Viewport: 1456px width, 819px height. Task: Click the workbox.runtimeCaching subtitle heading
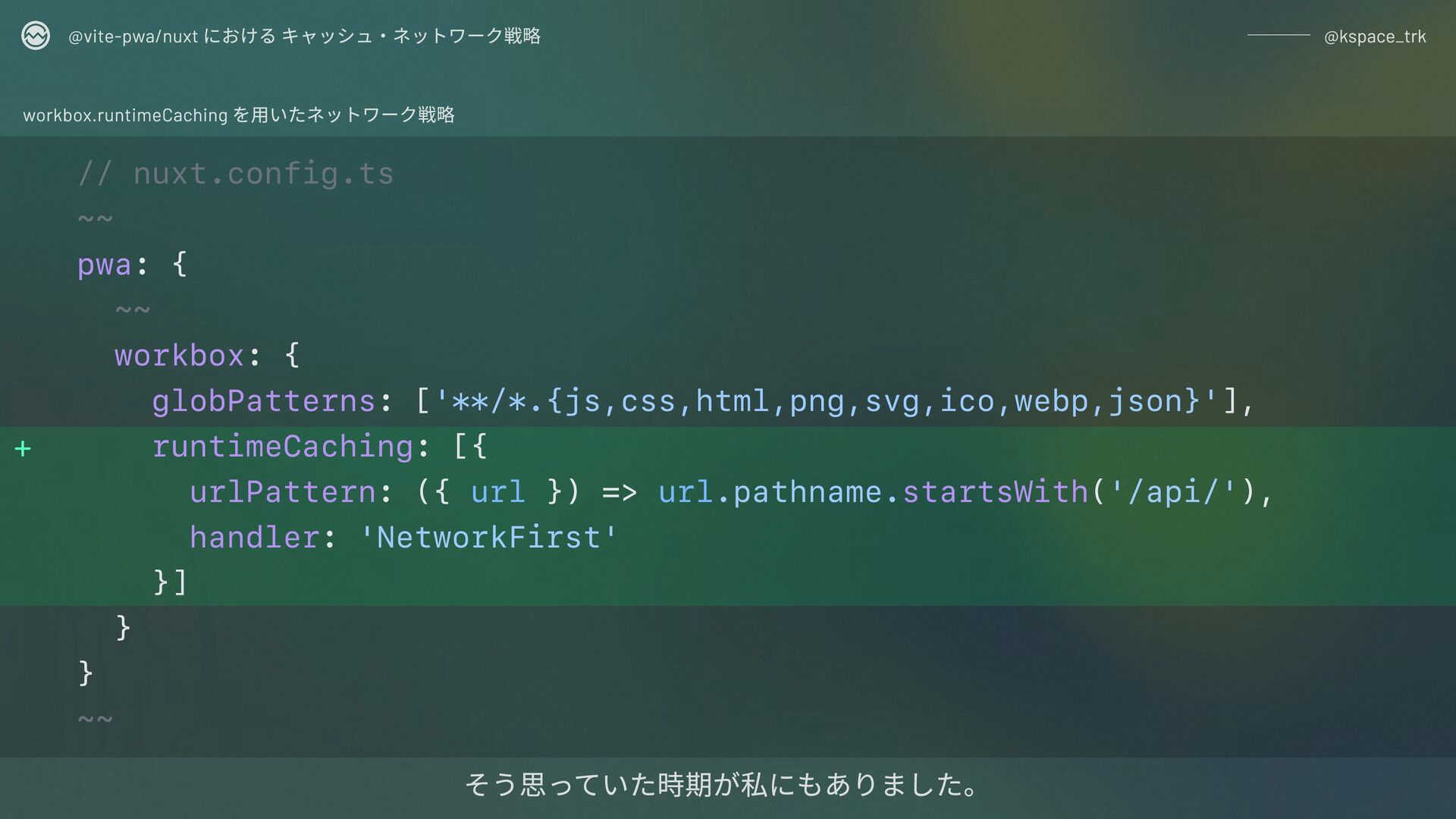pos(239,115)
